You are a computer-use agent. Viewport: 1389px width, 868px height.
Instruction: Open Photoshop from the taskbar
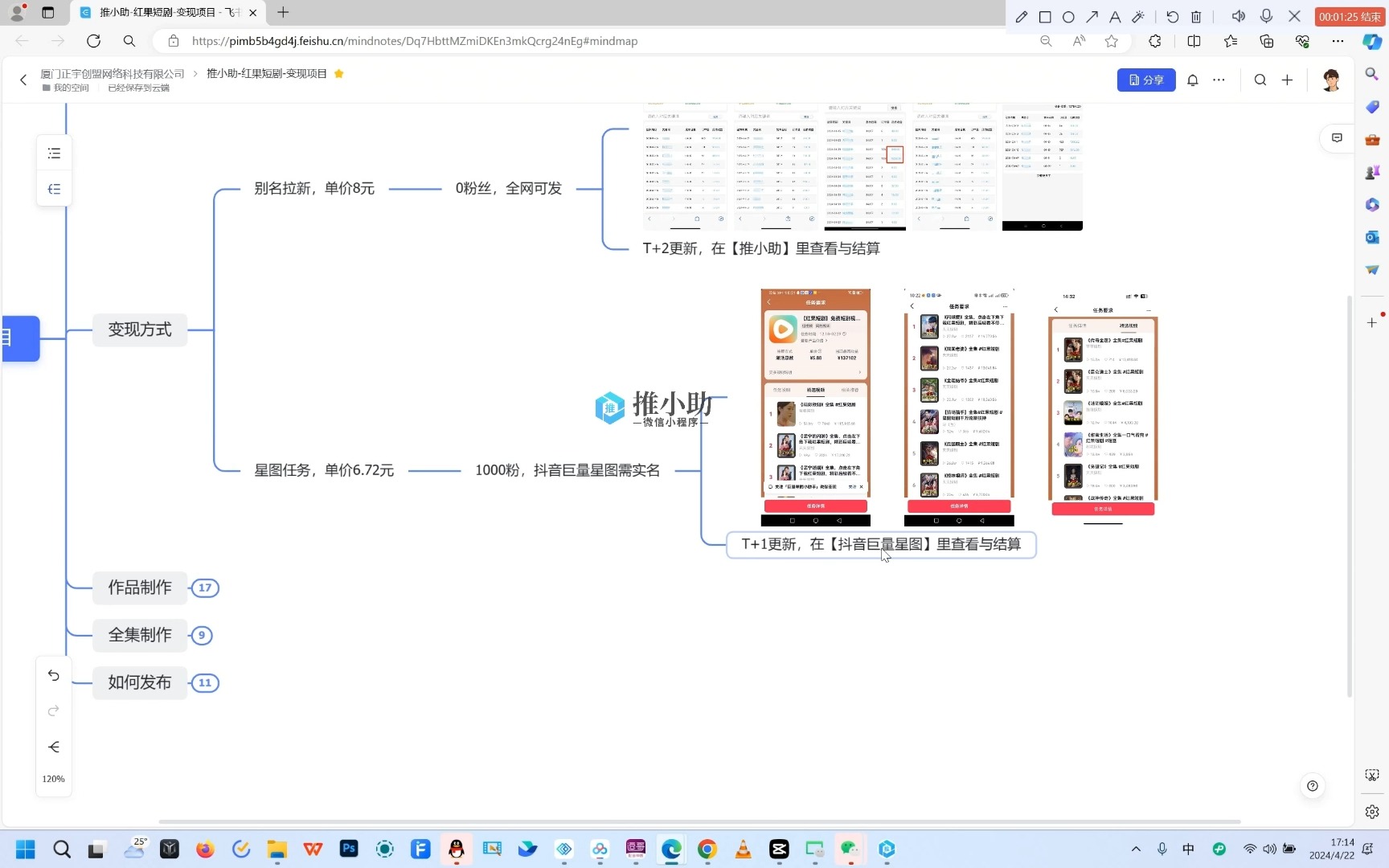[349, 849]
